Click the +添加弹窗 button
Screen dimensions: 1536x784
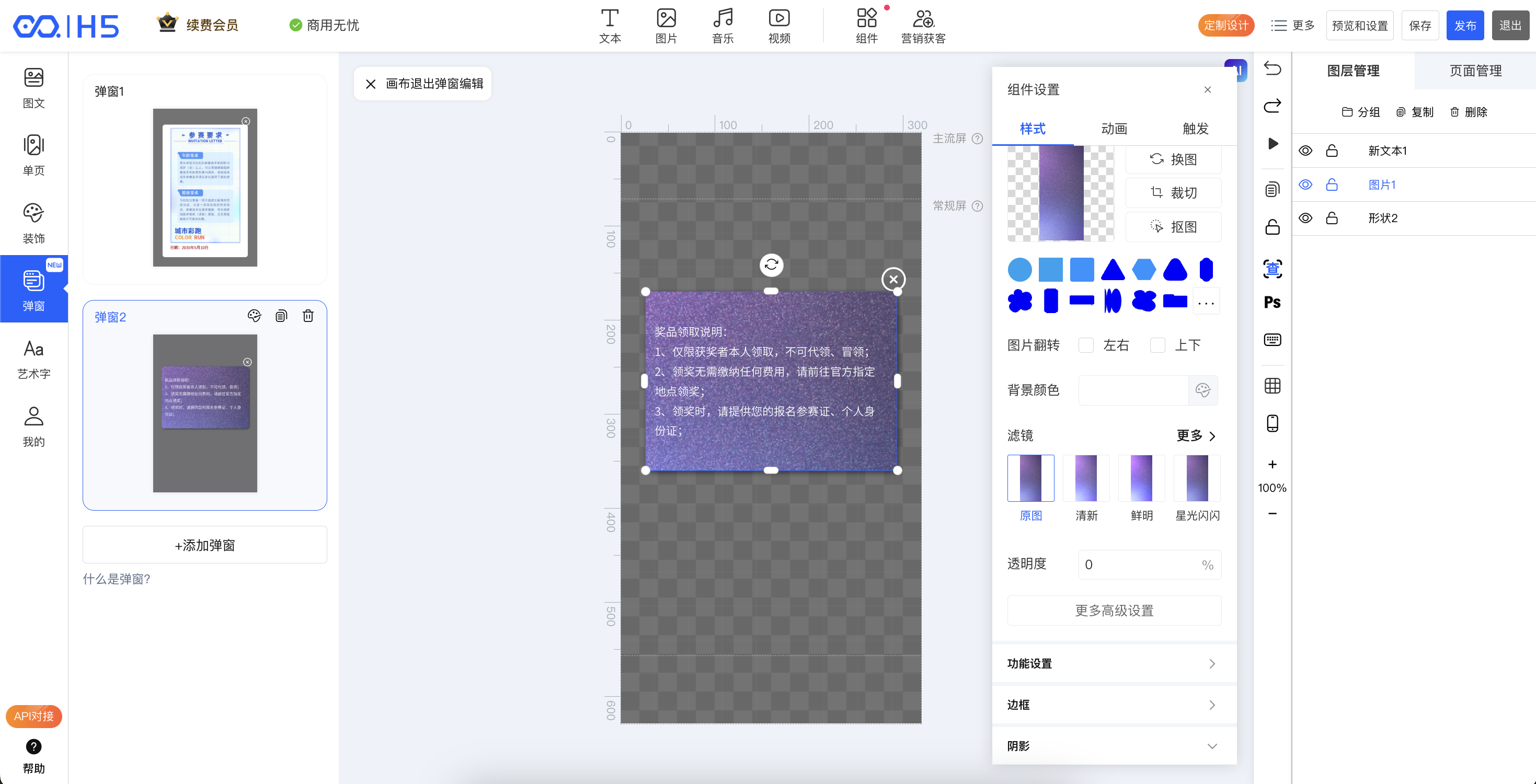click(204, 545)
